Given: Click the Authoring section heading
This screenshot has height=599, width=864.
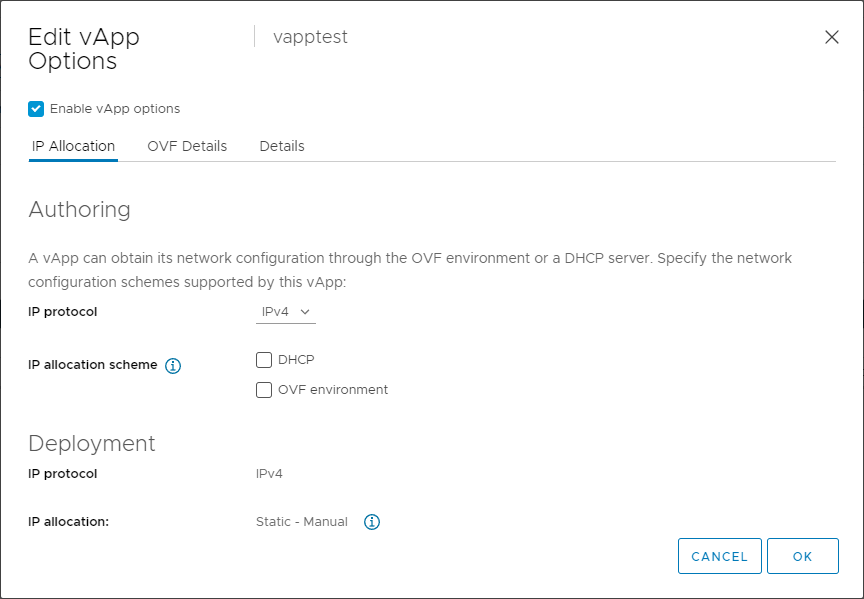Looking at the screenshot, I should 79,210.
